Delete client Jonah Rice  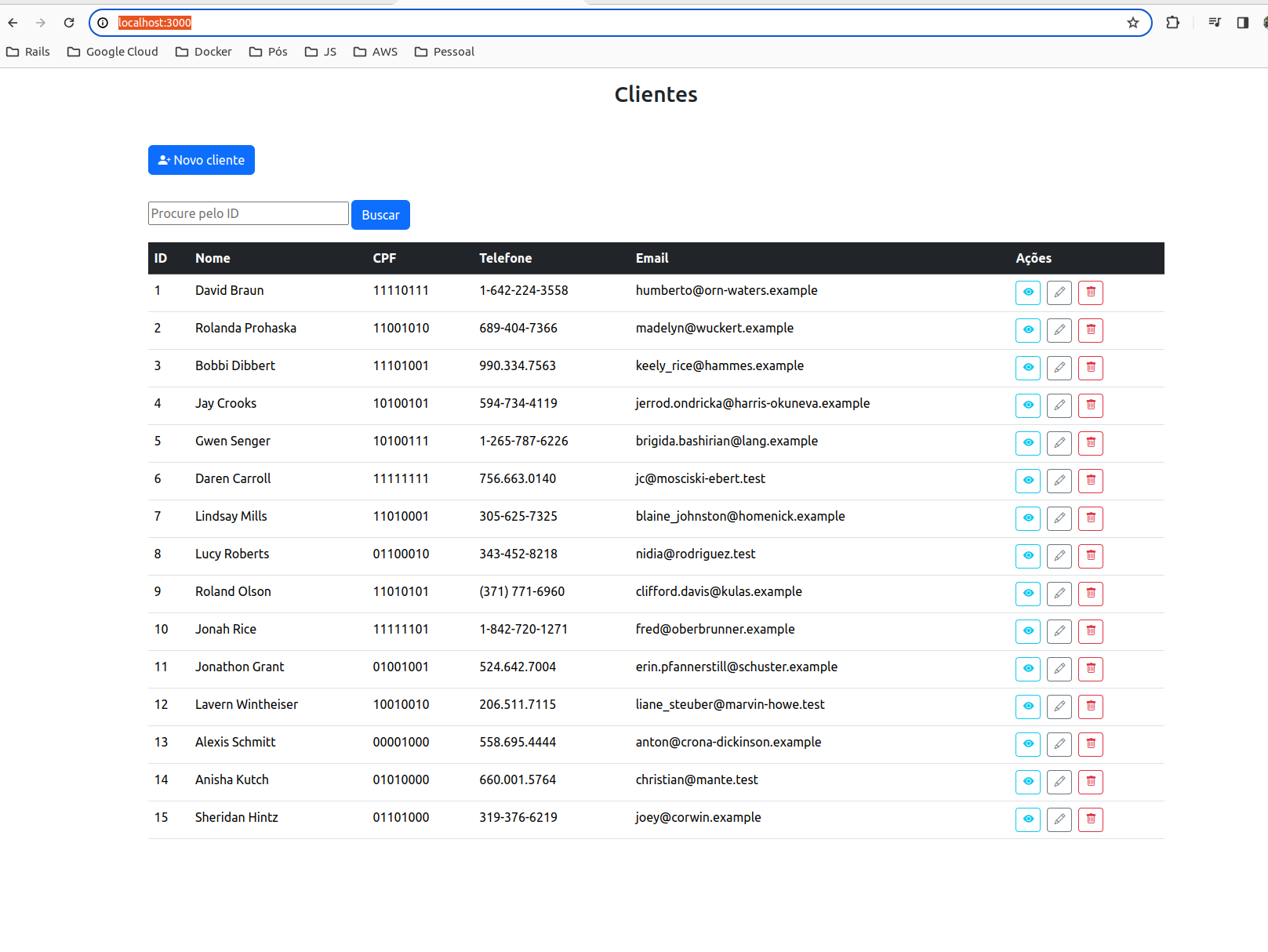1090,631
